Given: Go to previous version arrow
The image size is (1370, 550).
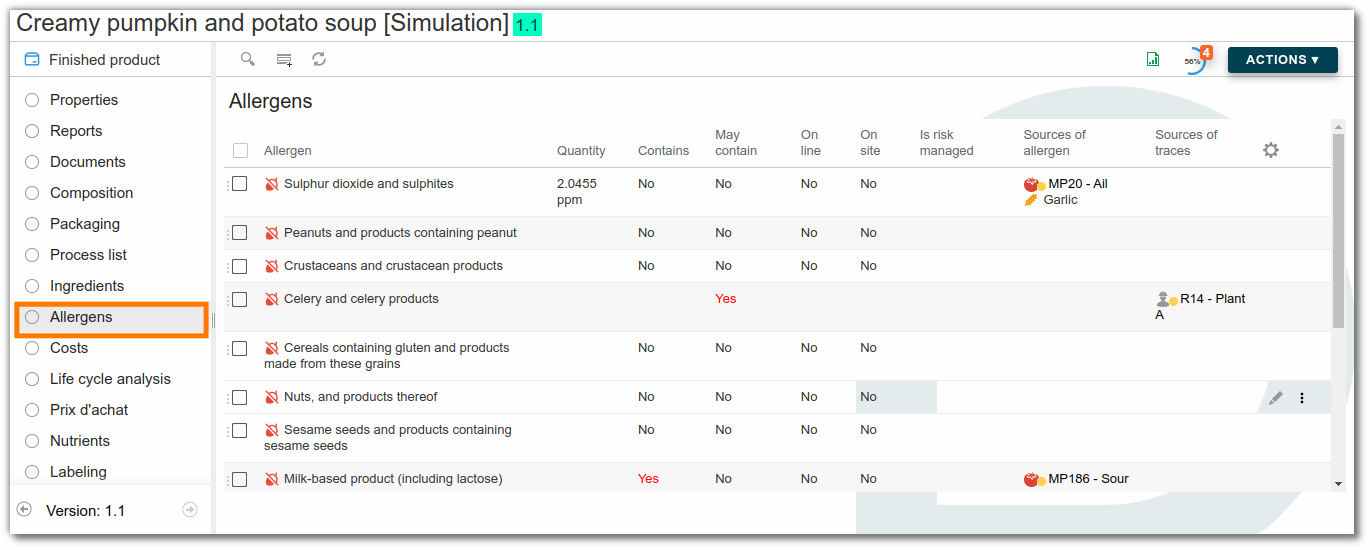Looking at the screenshot, I should coord(25,510).
